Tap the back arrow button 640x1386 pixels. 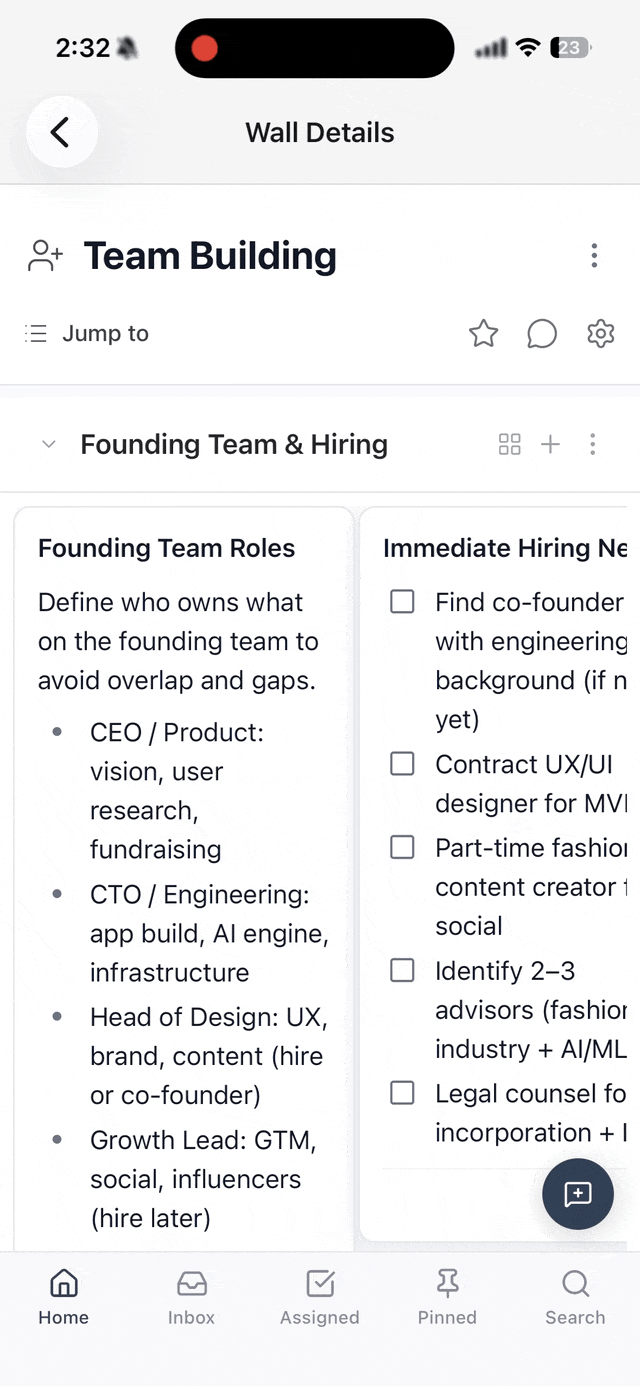[61, 132]
